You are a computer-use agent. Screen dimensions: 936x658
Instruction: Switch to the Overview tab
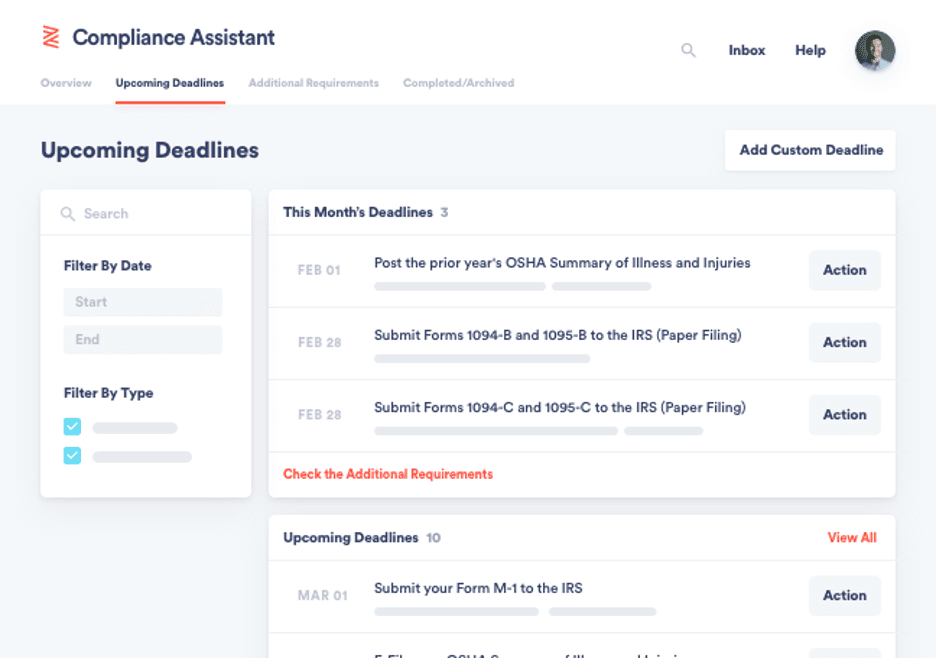point(65,83)
